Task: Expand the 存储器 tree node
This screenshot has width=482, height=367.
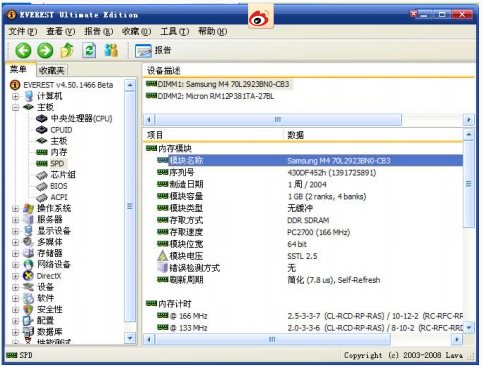Action: click(15, 253)
